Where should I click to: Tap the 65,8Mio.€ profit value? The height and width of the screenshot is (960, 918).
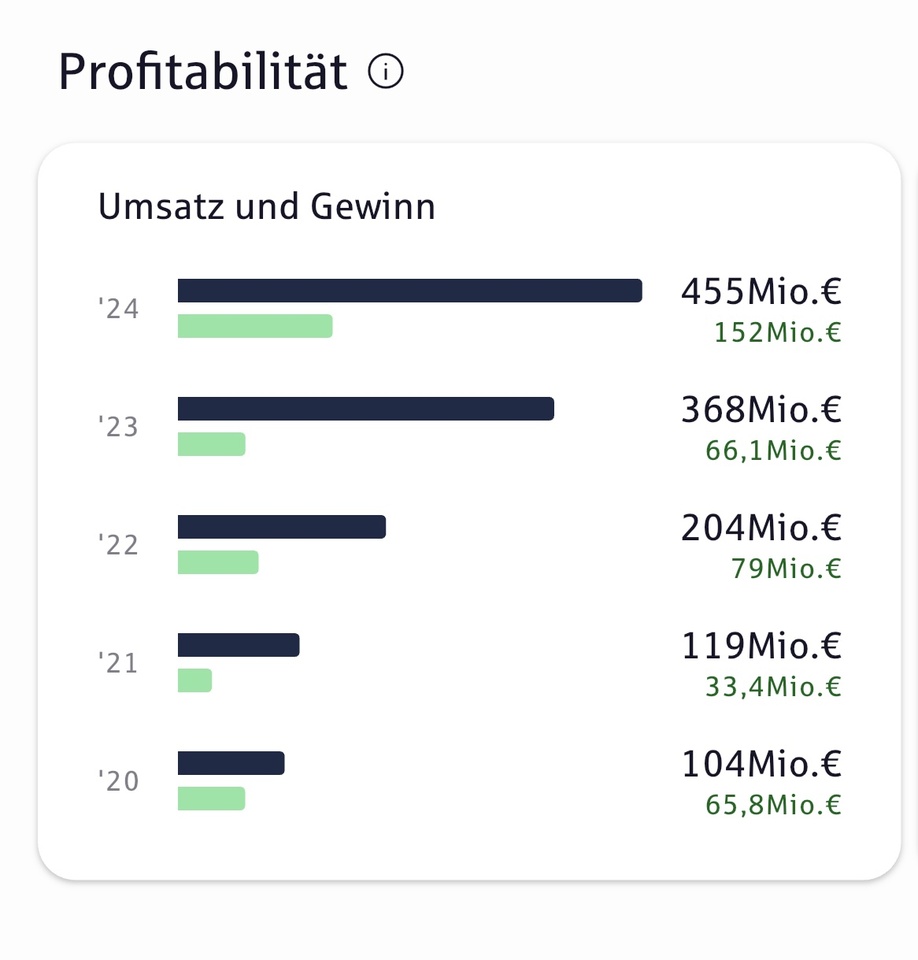coord(773,805)
